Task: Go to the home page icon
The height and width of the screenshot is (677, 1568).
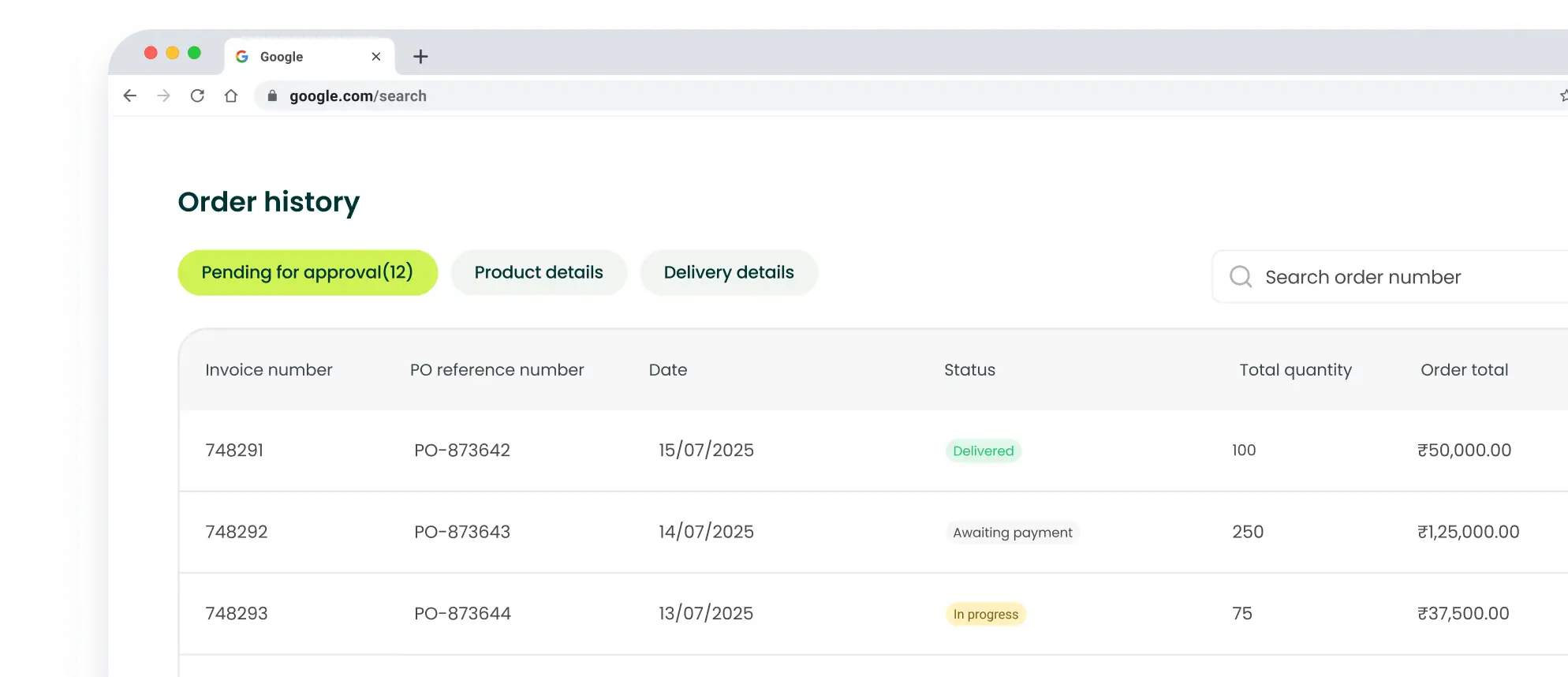Action: (x=231, y=95)
